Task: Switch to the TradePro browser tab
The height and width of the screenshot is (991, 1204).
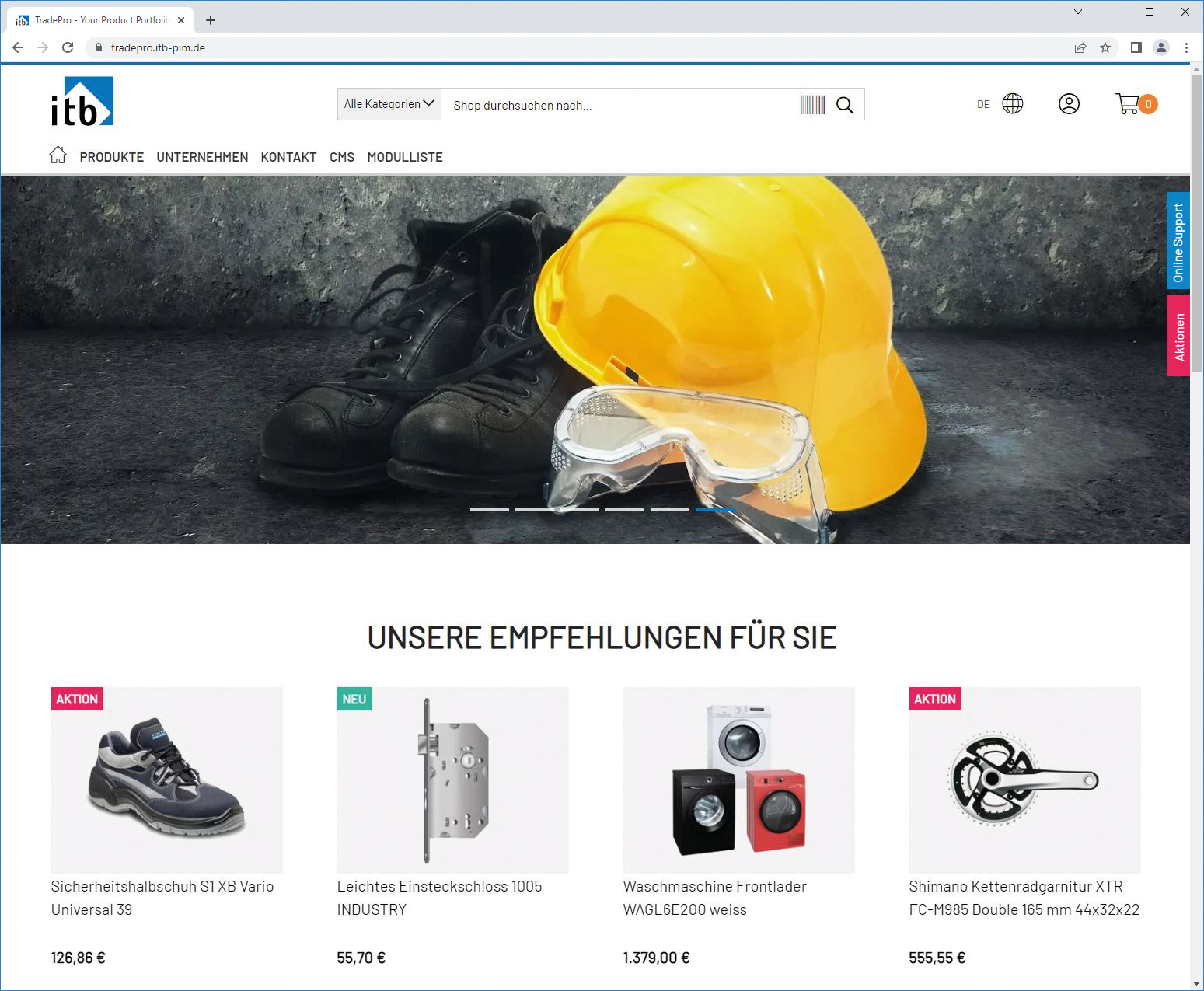Action: [x=101, y=20]
